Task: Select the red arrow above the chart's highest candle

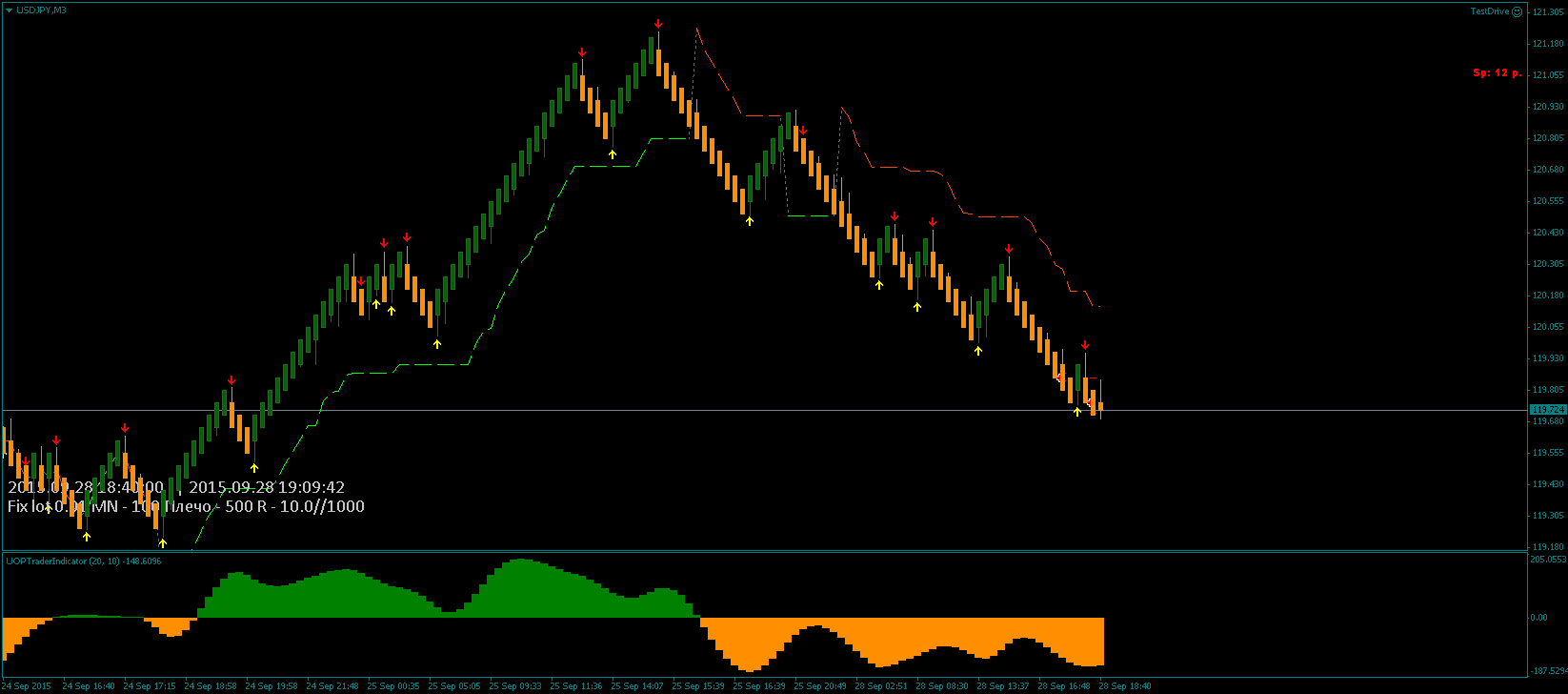Action: pyautogui.click(x=658, y=23)
